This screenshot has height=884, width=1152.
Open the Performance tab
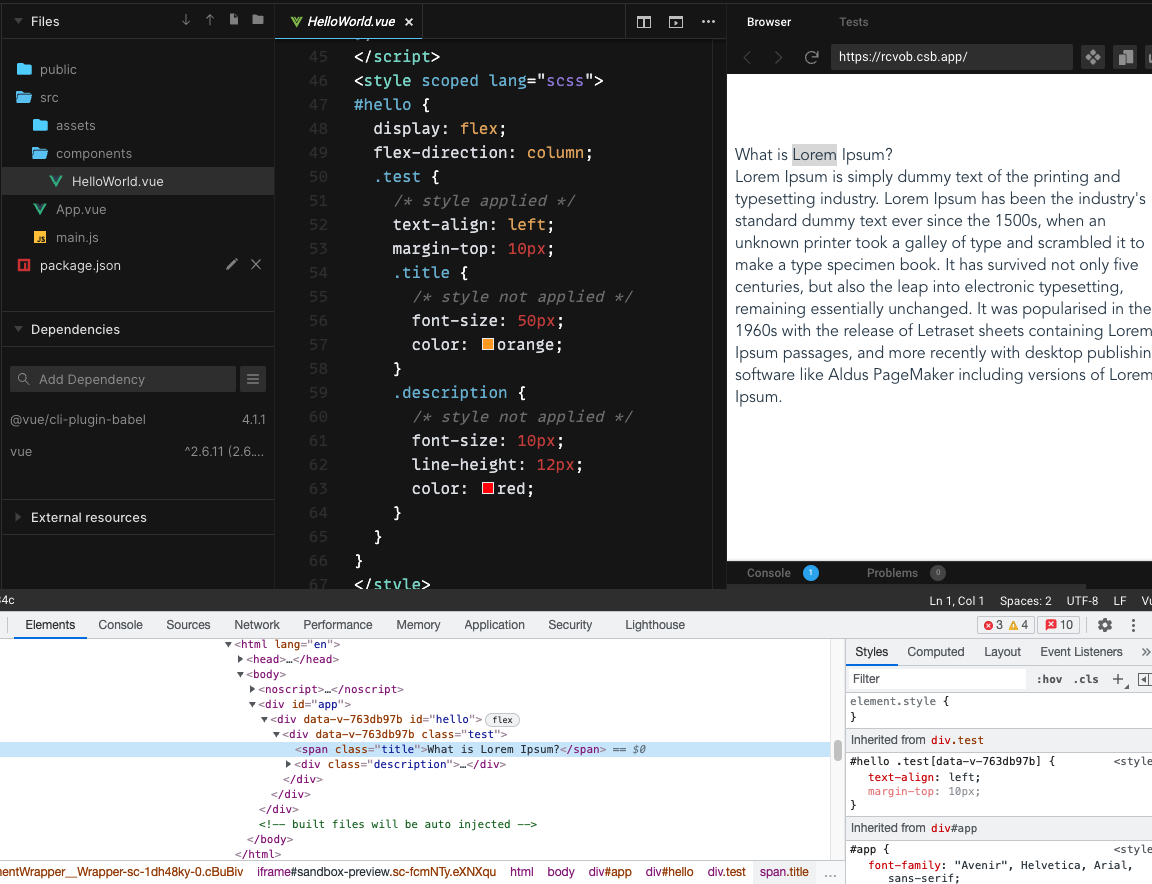coord(338,625)
